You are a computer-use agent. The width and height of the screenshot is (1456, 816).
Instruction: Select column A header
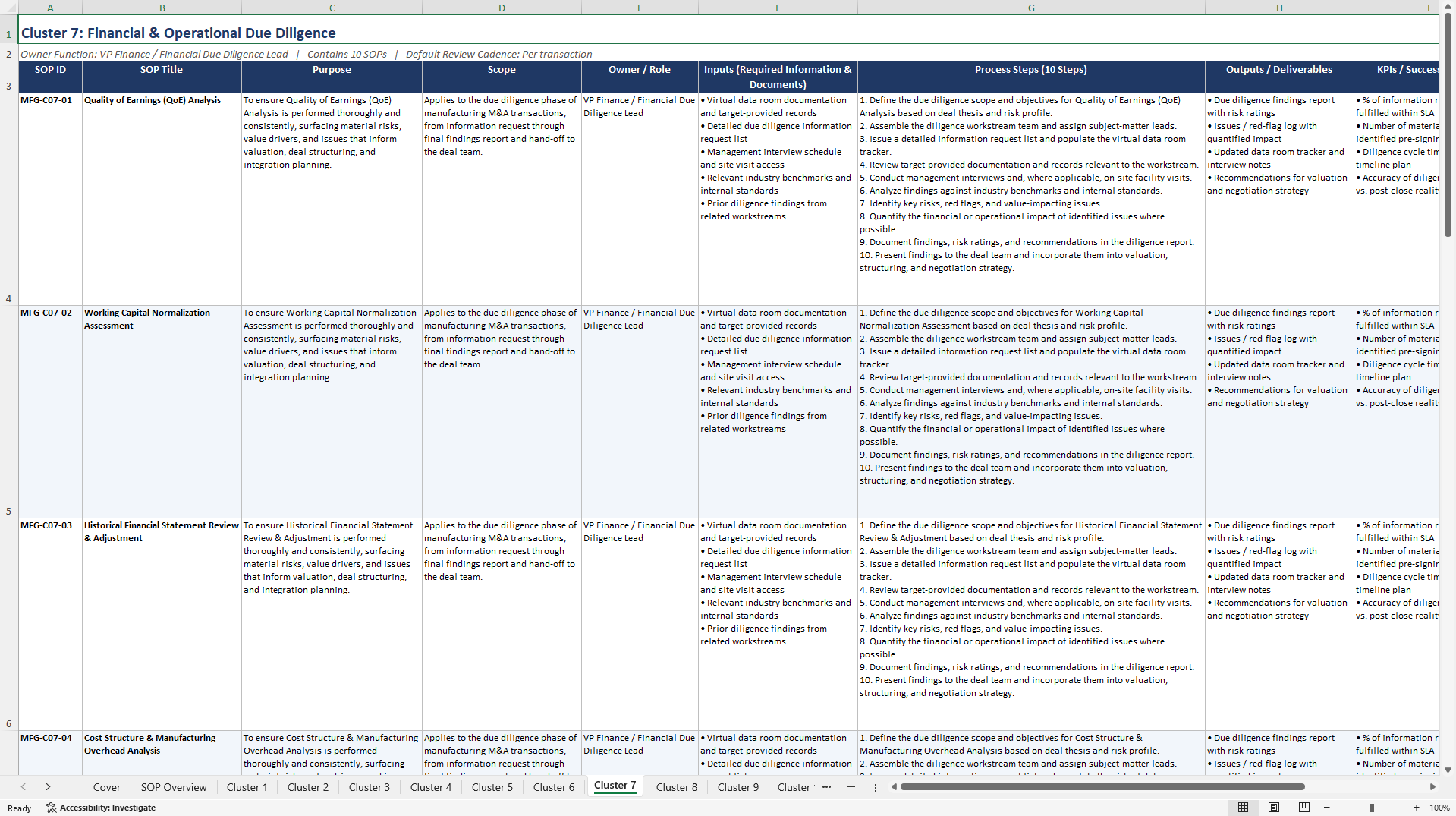50,8
